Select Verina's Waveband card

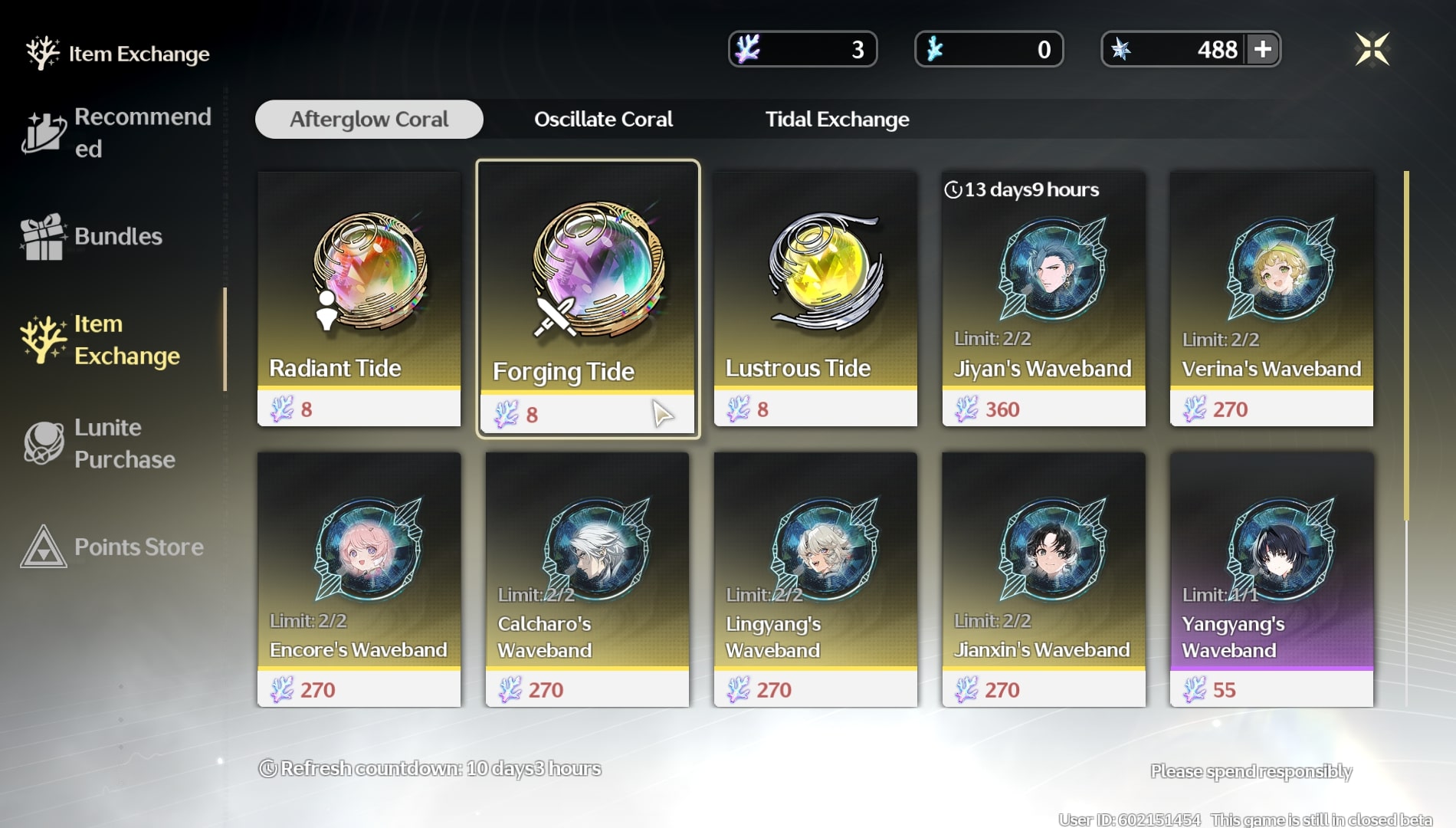(1271, 298)
